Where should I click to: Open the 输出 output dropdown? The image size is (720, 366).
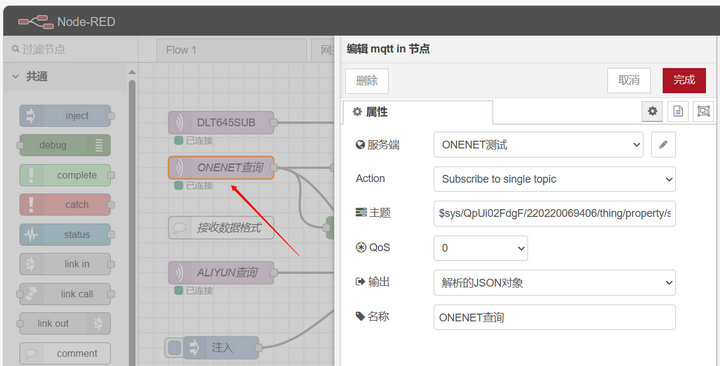pos(554,282)
